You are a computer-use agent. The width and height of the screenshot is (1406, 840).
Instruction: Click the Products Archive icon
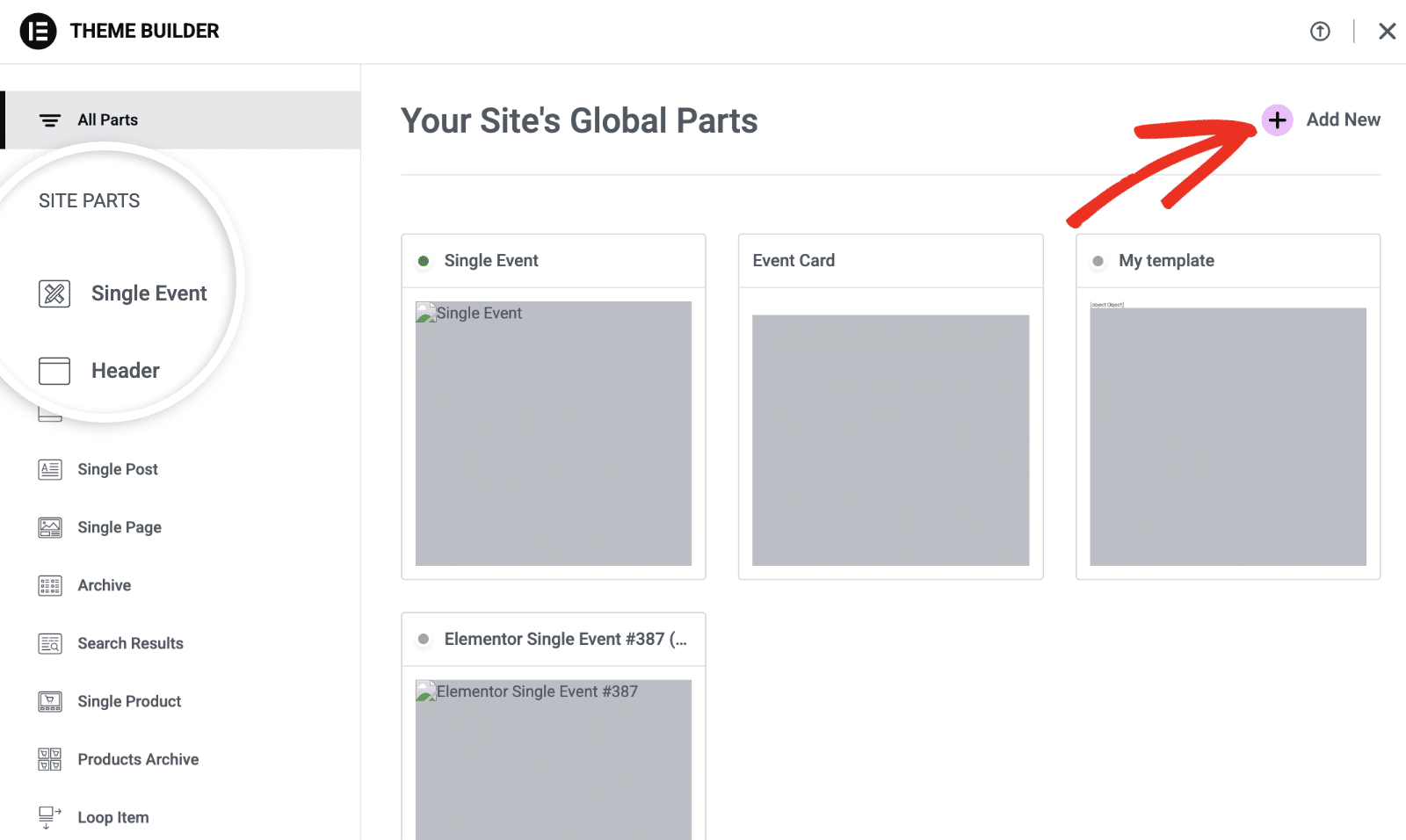[x=50, y=759]
